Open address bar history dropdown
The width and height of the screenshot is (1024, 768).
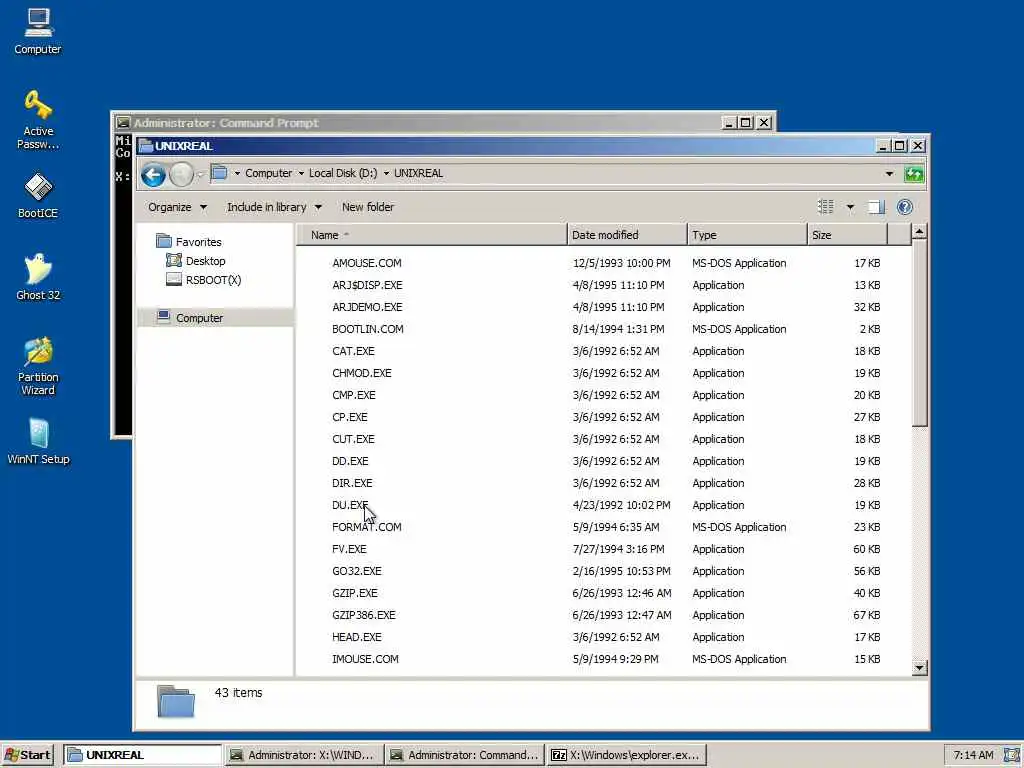[x=889, y=174]
